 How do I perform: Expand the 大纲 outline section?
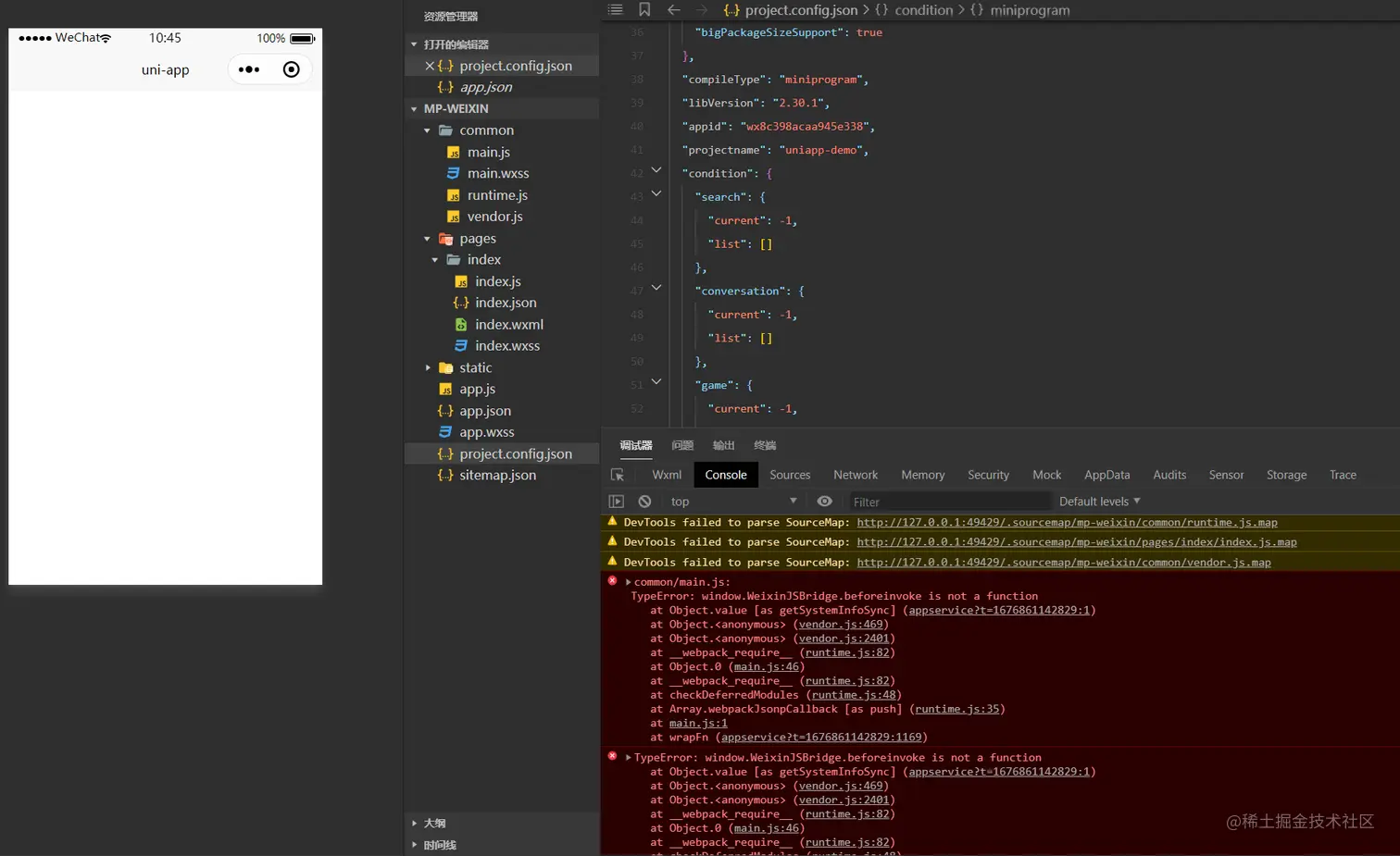(414, 823)
